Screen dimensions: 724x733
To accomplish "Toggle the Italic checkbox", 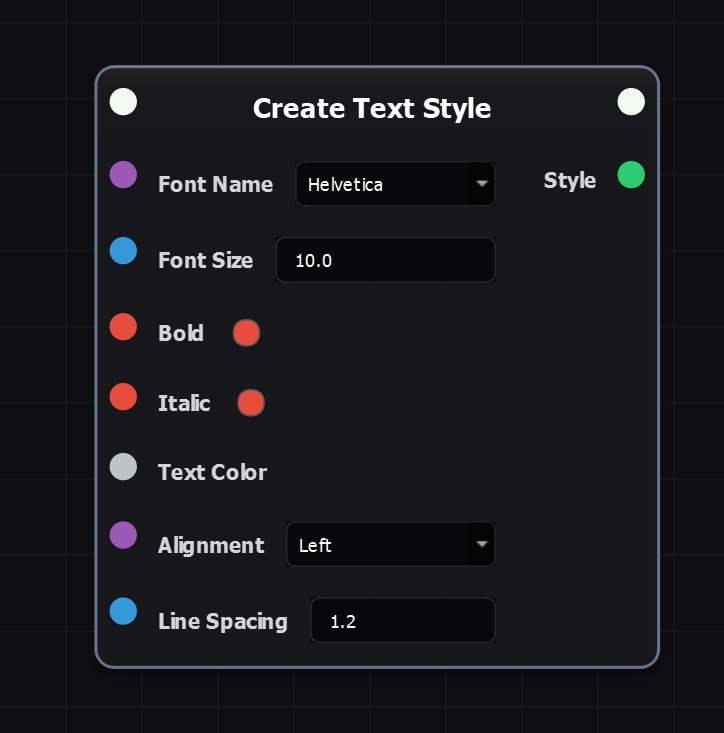I will click(x=251, y=403).
